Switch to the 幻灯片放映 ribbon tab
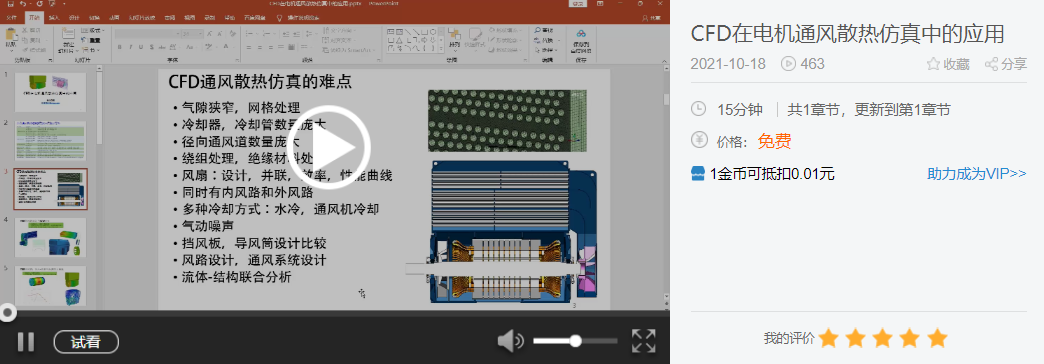This screenshot has width=1044, height=364. tap(141, 18)
